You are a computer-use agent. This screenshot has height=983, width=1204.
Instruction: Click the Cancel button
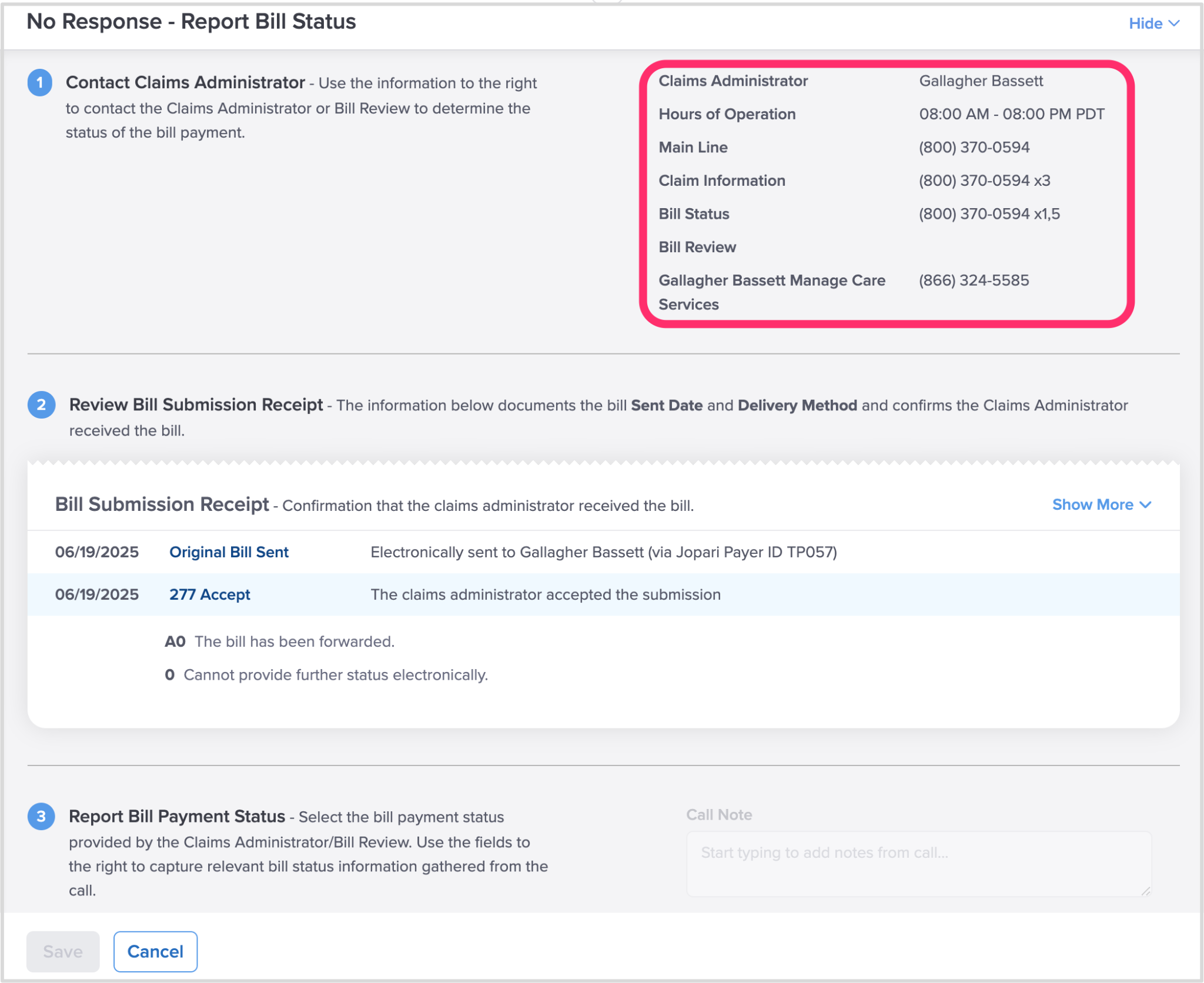pos(155,951)
